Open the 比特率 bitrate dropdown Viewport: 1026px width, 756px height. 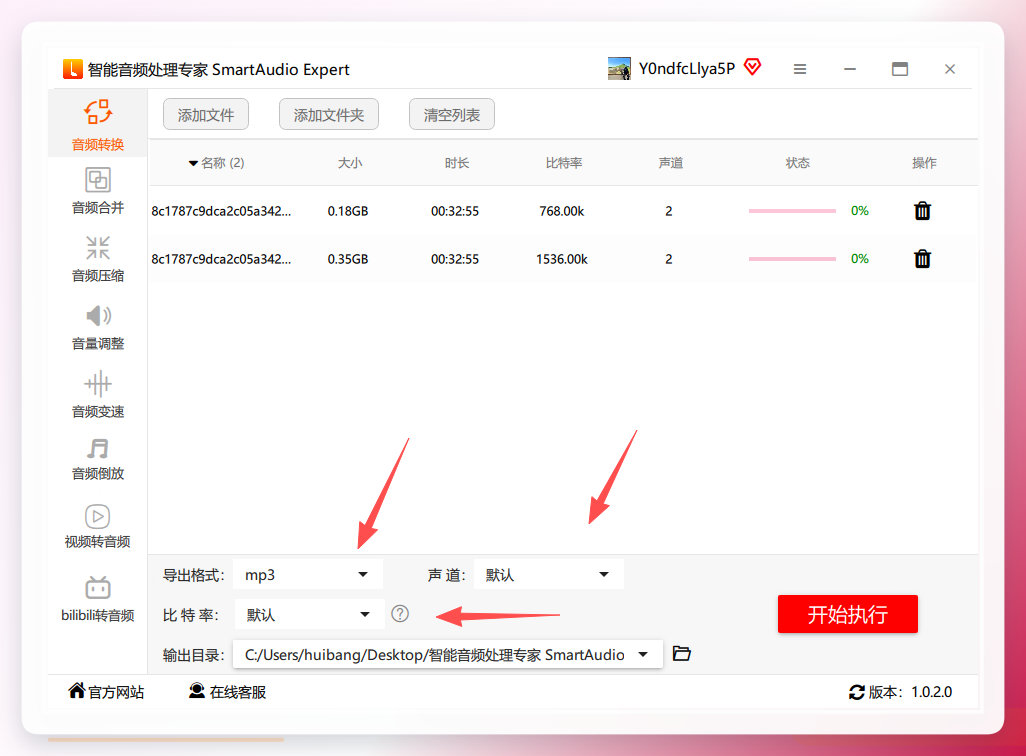(309, 614)
